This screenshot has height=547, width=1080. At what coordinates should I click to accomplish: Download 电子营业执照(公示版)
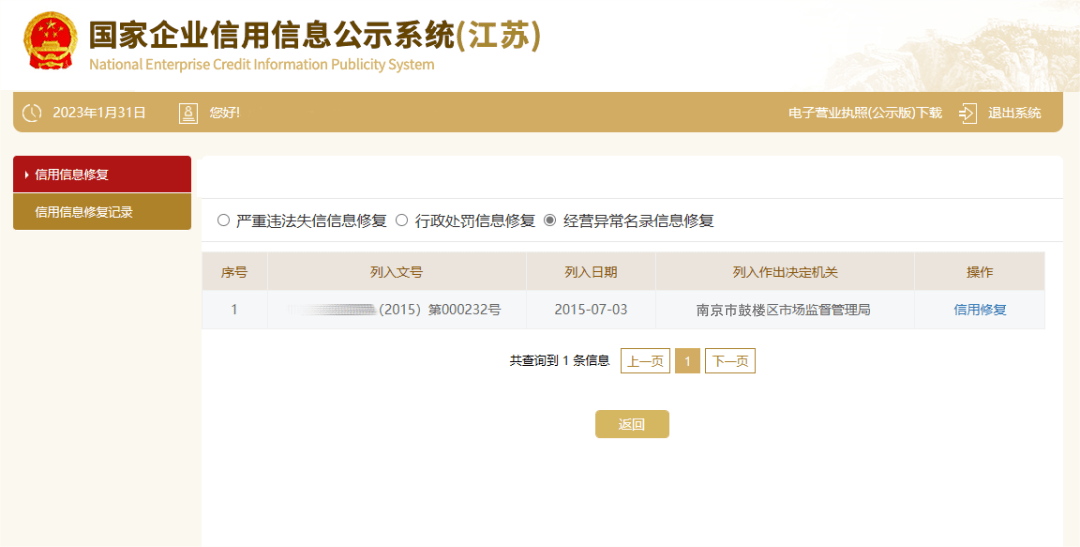(x=864, y=113)
